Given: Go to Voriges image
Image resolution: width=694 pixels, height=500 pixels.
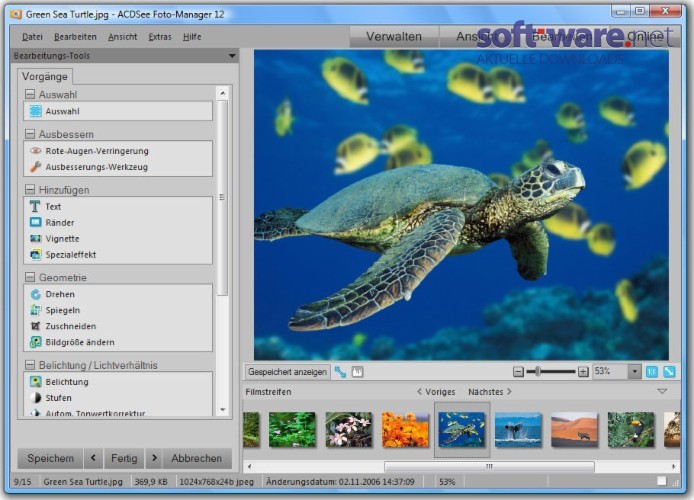Looking at the screenshot, I should pyautogui.click(x=436, y=392).
